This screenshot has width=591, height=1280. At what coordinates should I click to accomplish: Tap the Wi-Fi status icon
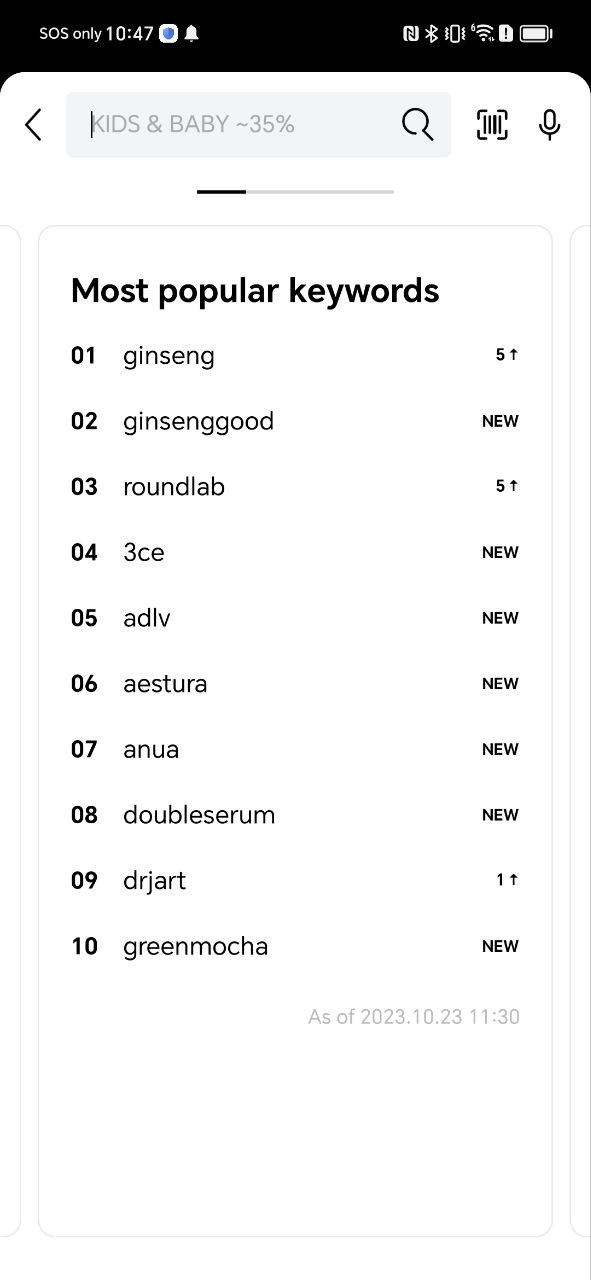click(x=484, y=33)
